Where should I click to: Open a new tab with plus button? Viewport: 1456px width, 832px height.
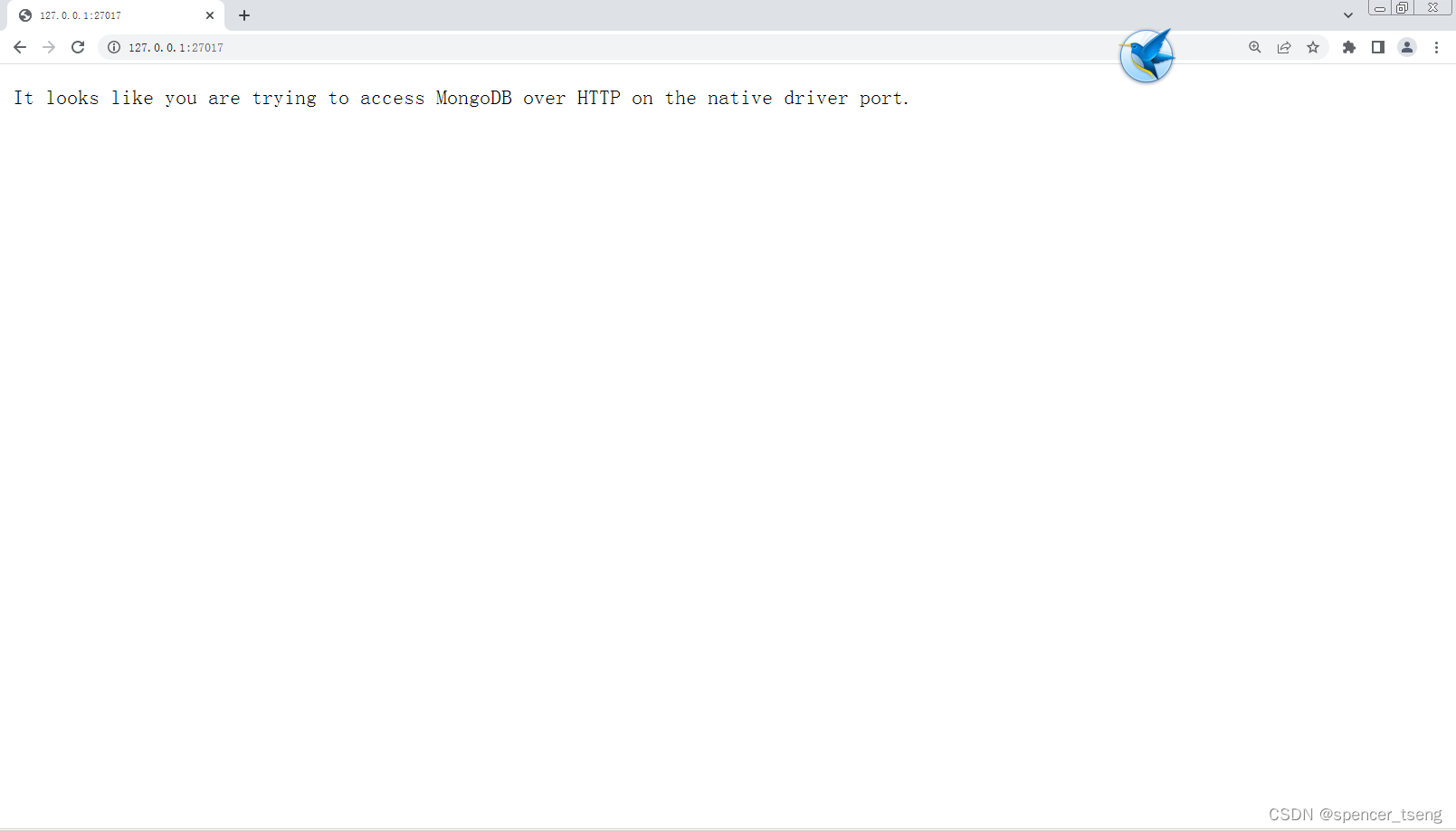coord(244,15)
